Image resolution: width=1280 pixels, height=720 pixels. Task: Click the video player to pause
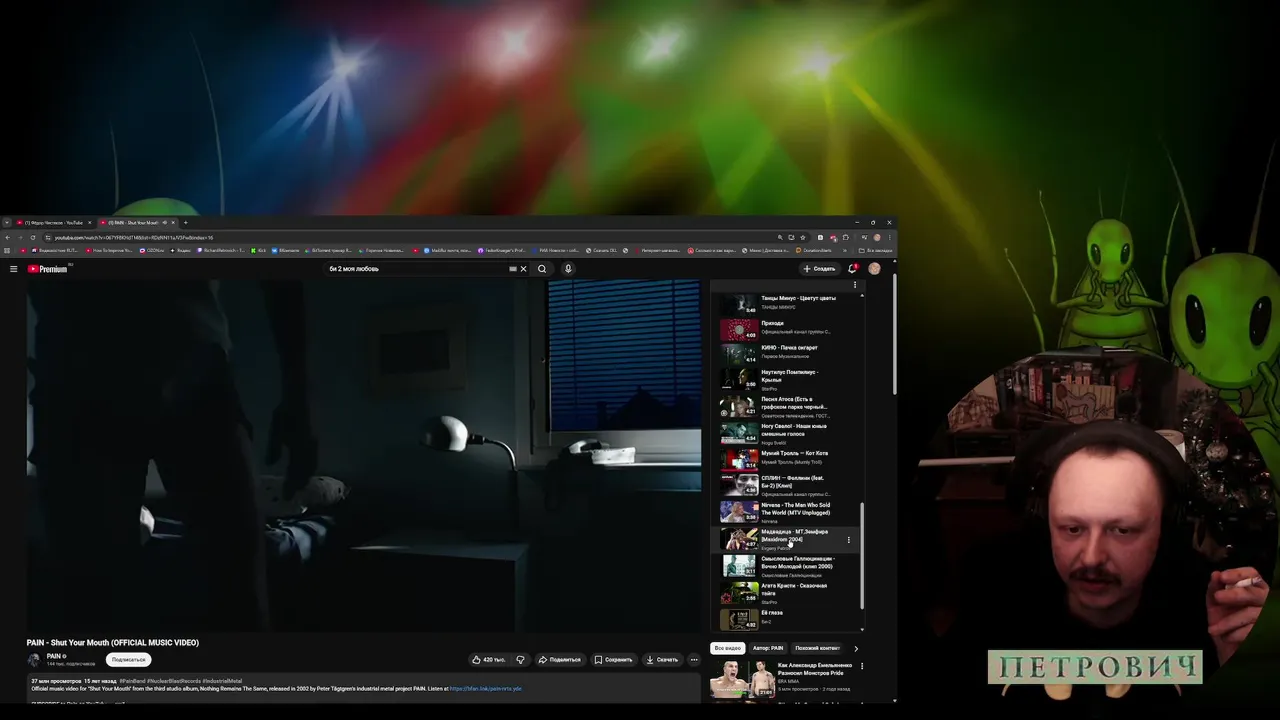(x=364, y=455)
